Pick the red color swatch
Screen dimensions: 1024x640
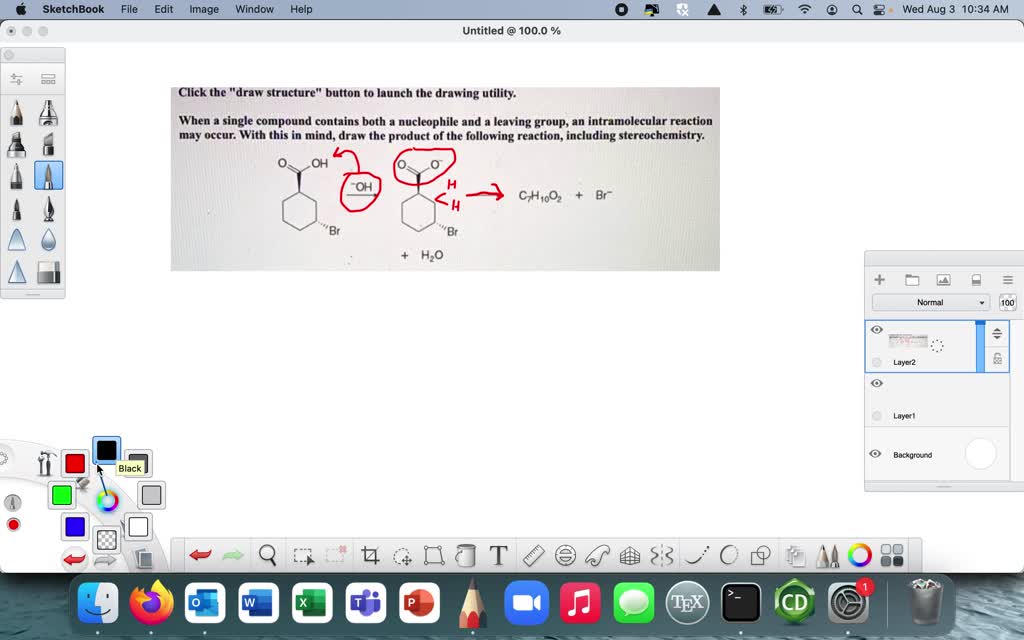coord(74,462)
